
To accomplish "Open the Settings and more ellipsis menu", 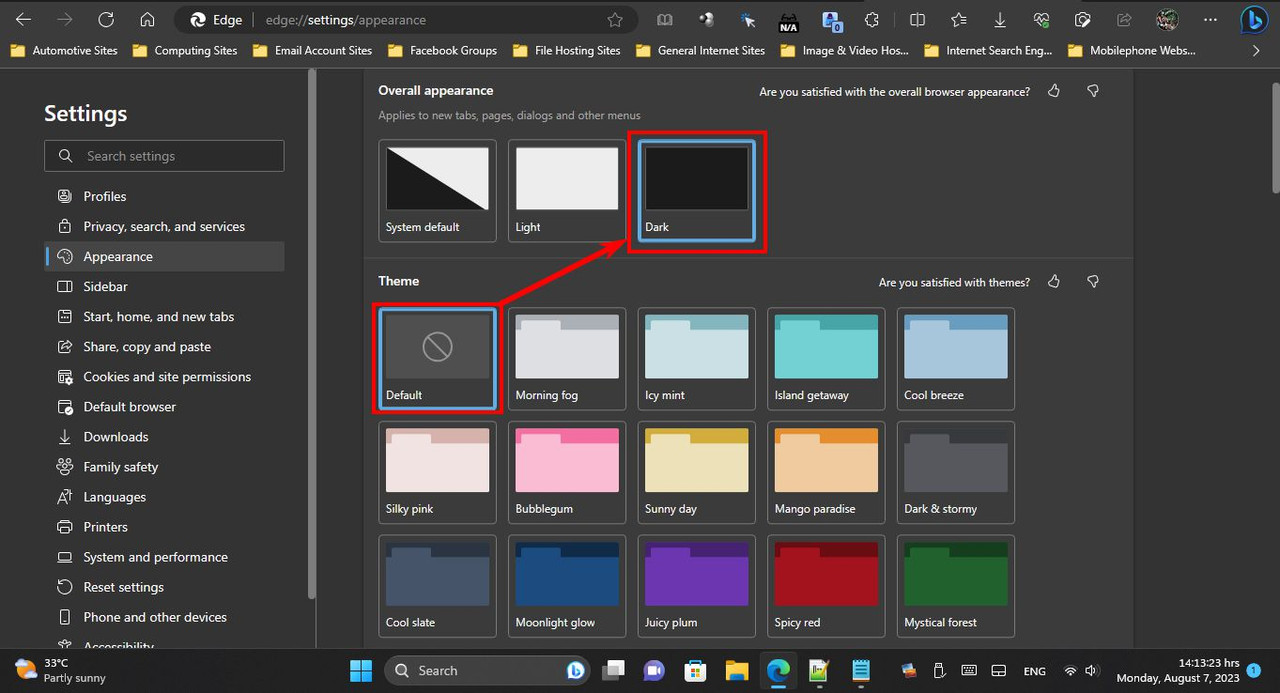I will click(1208, 19).
